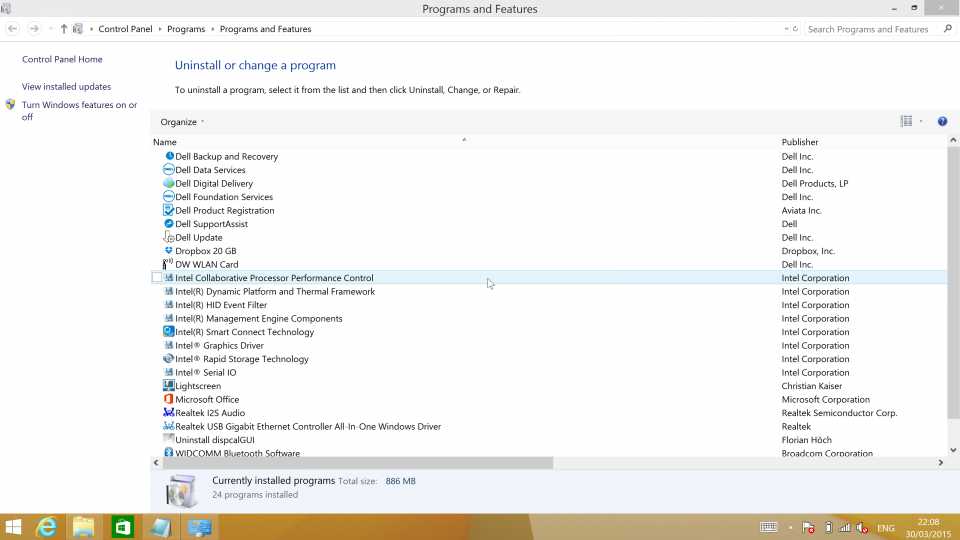The image size is (960, 540).
Task: Click the Dell Digital Delivery icon
Action: coord(169,183)
